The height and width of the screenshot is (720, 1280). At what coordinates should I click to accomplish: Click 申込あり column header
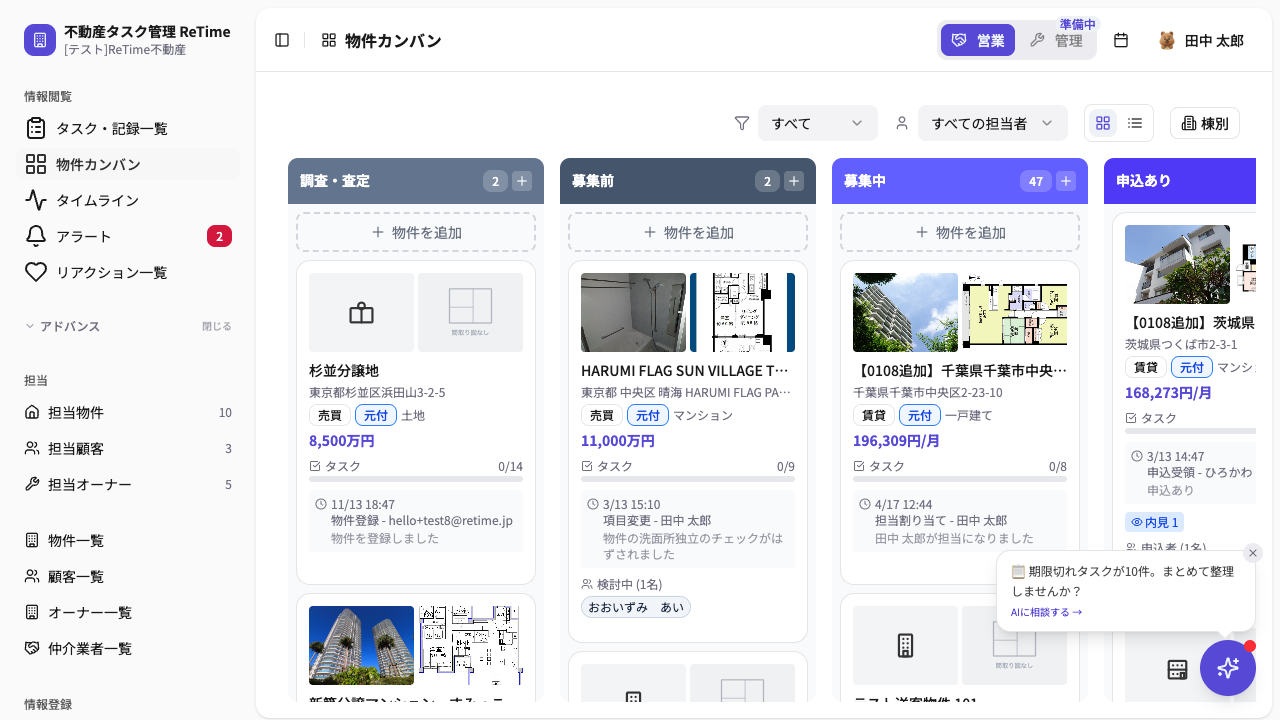tap(1180, 181)
